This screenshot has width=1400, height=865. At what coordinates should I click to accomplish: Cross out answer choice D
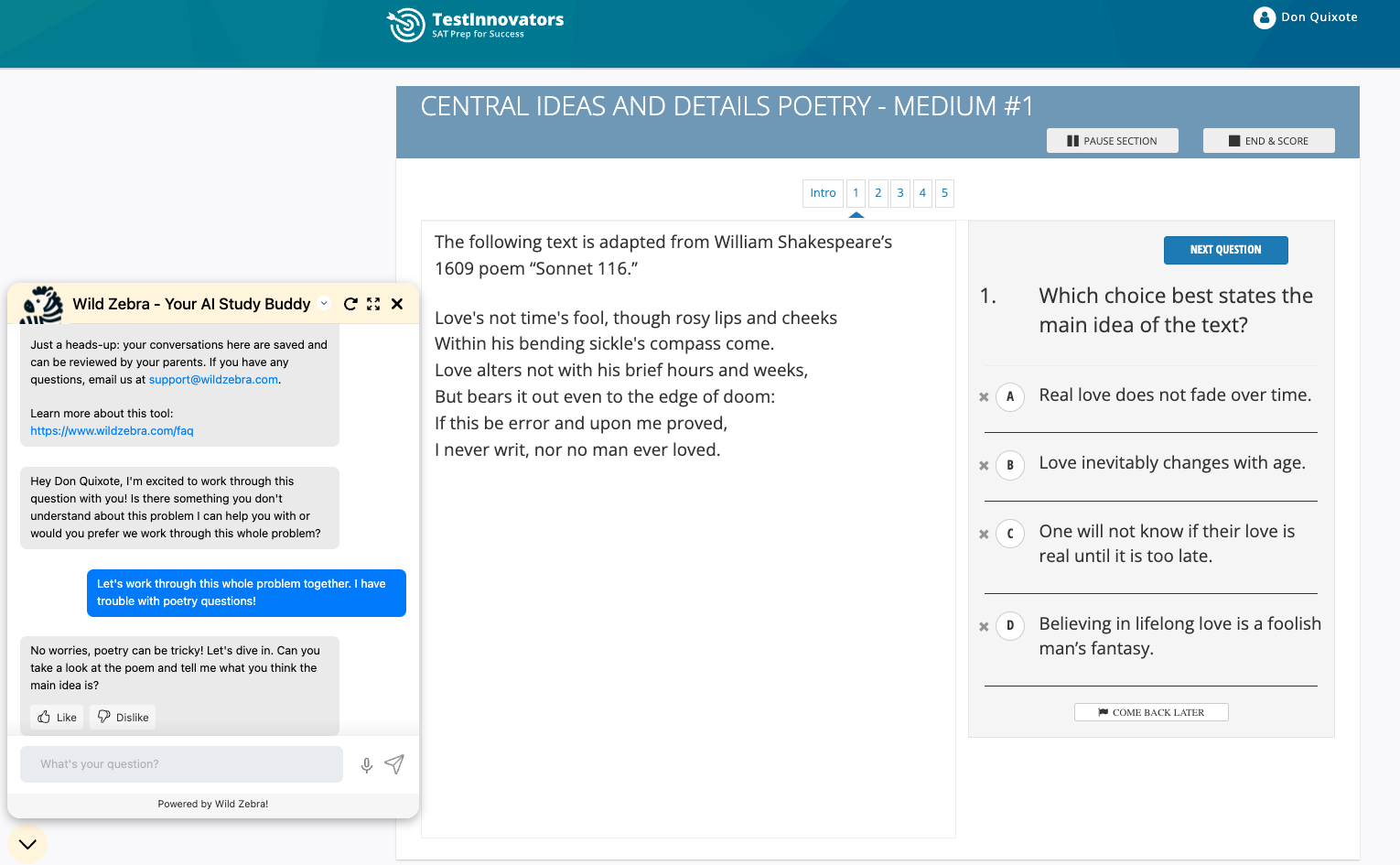(x=984, y=627)
